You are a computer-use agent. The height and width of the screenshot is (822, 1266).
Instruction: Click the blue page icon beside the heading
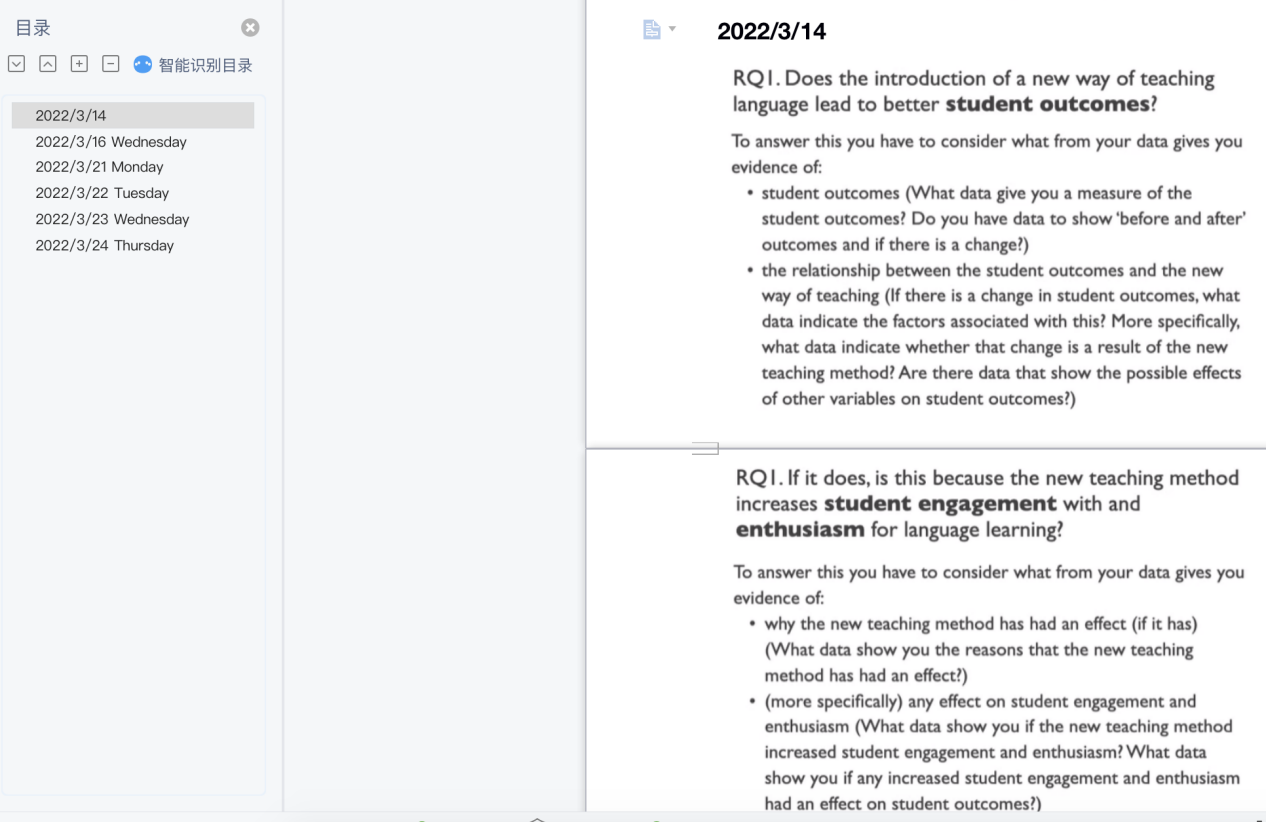[x=652, y=30]
